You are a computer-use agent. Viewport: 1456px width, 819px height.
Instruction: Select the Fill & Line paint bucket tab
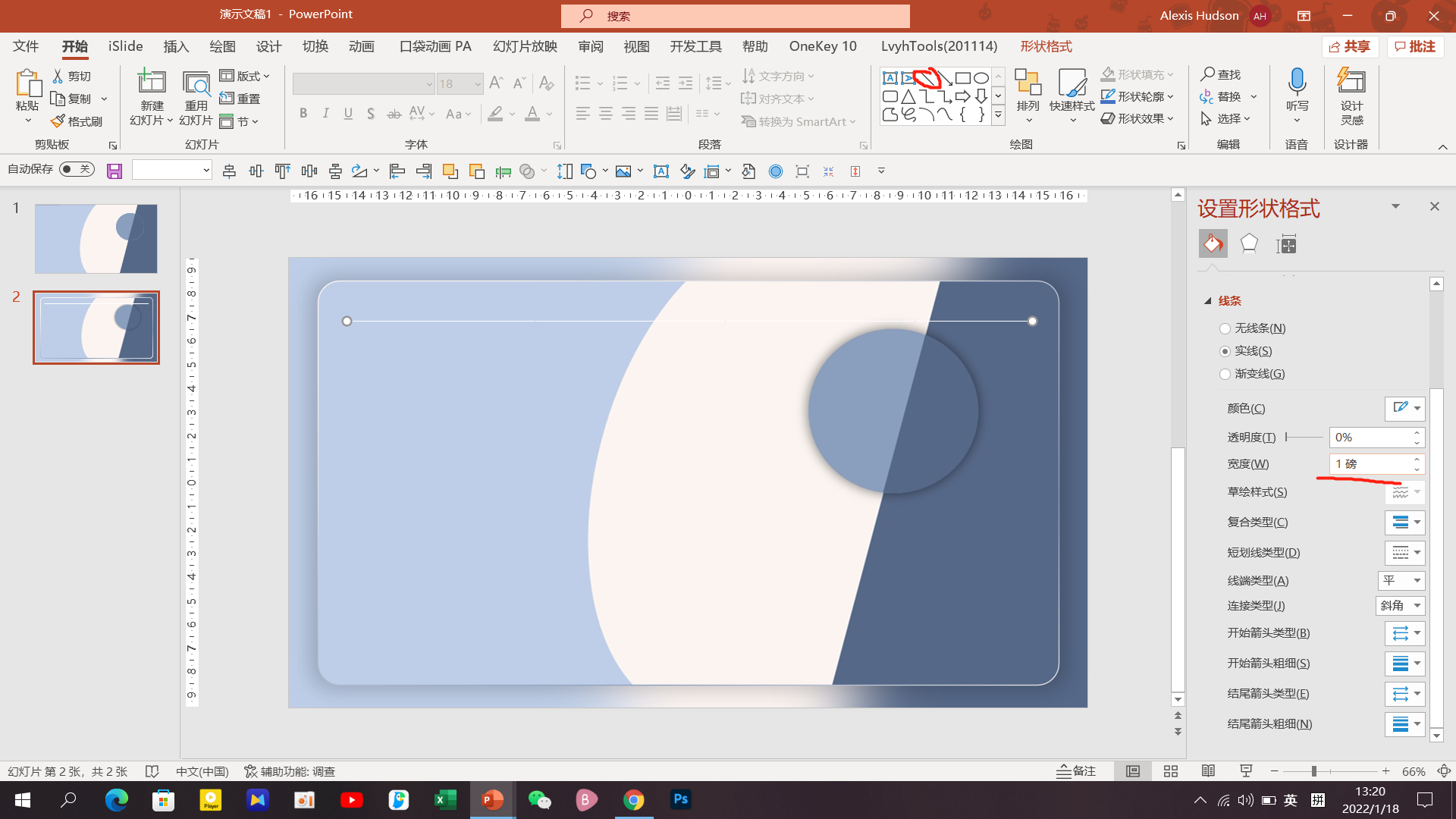pyautogui.click(x=1213, y=244)
